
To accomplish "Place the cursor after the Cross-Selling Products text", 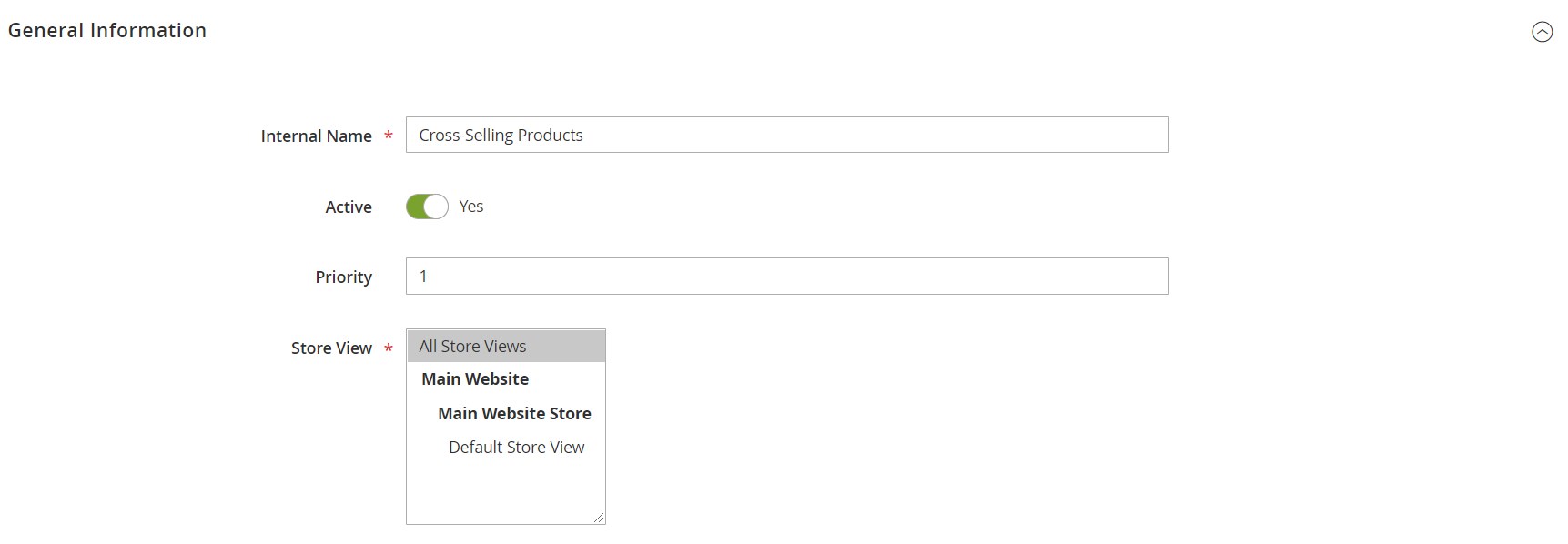I will click(586, 135).
